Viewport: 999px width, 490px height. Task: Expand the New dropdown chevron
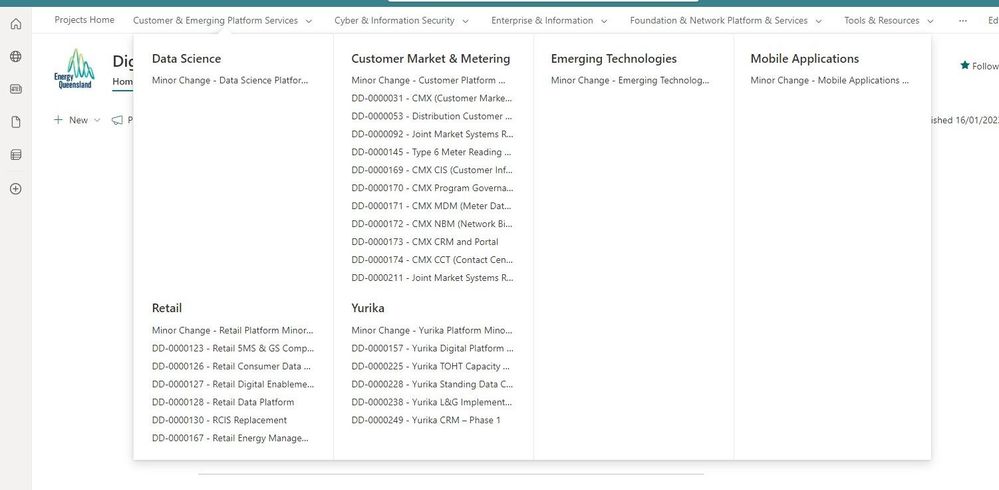pyautogui.click(x=97, y=120)
